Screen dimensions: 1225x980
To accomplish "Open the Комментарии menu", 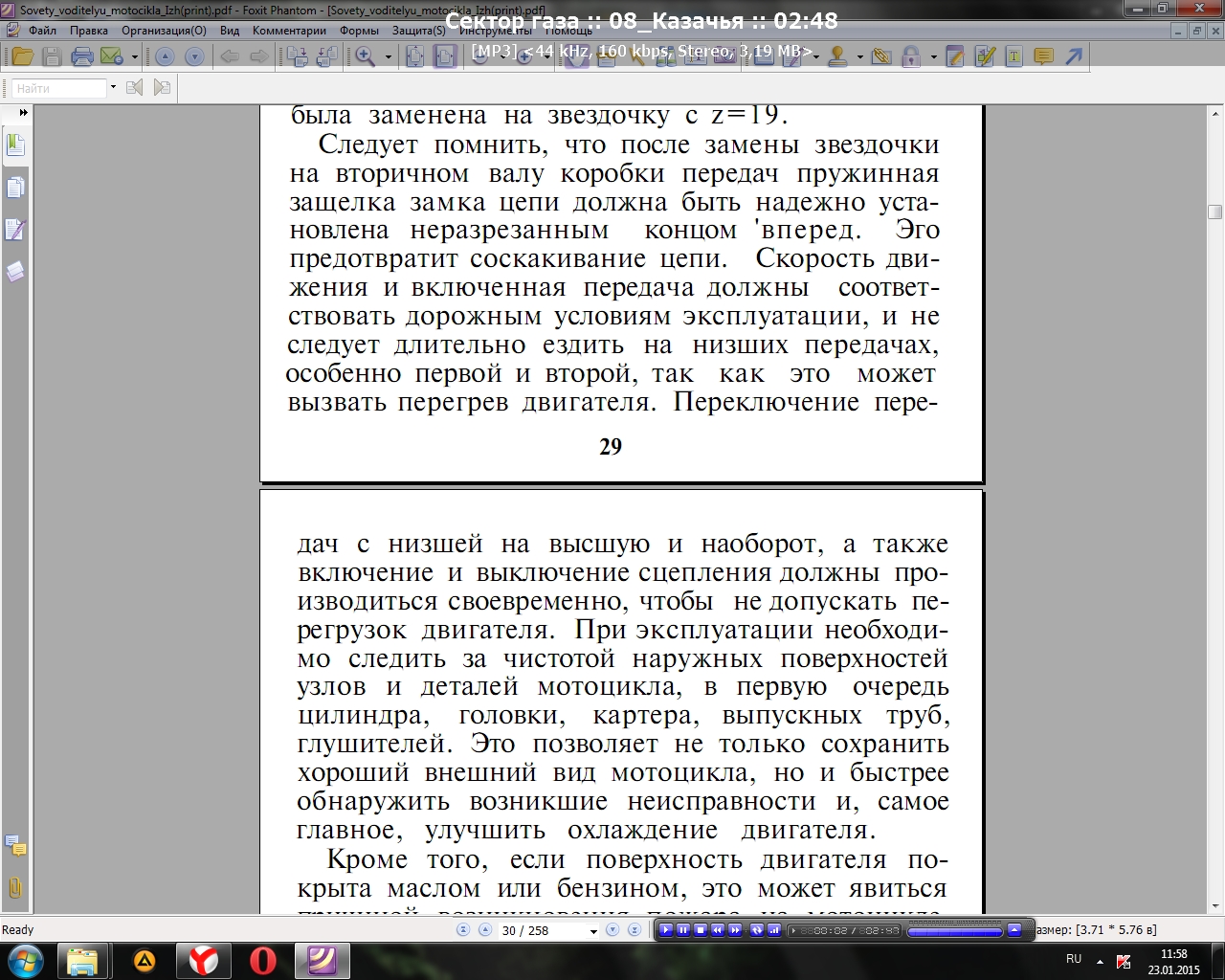I will (x=289, y=31).
